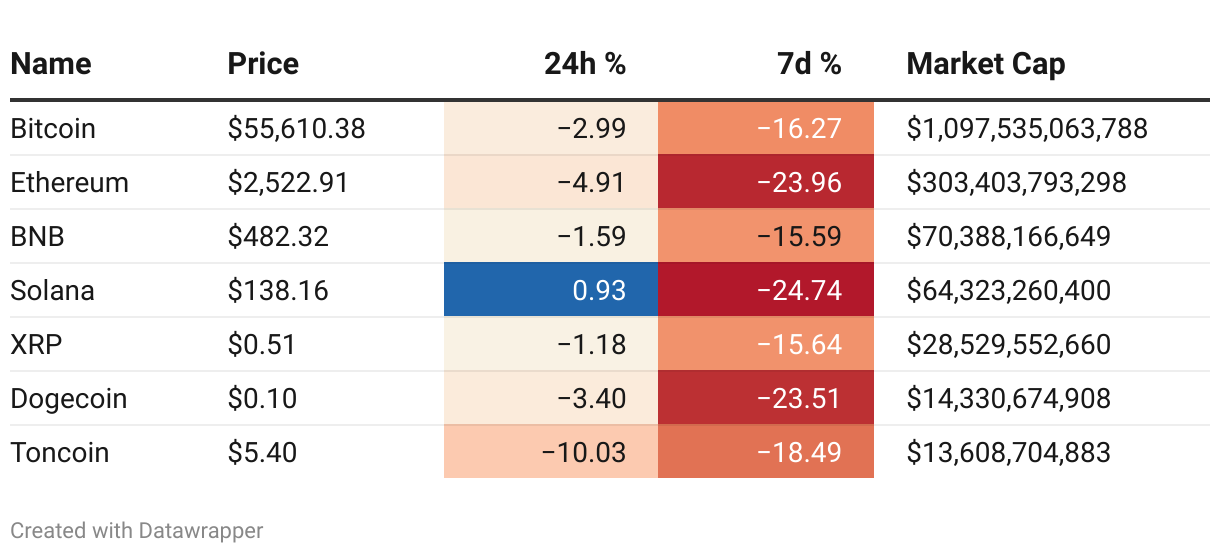The image size is (1220, 554).
Task: Click the Price column header
Action: 263,64
